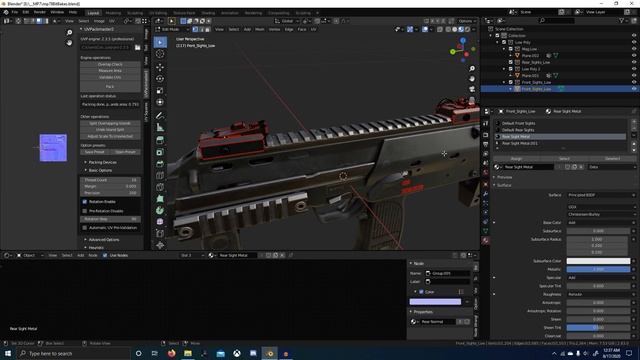
Task: Open the Christensen-Burley subsurface method dropdown
Action: point(601,214)
